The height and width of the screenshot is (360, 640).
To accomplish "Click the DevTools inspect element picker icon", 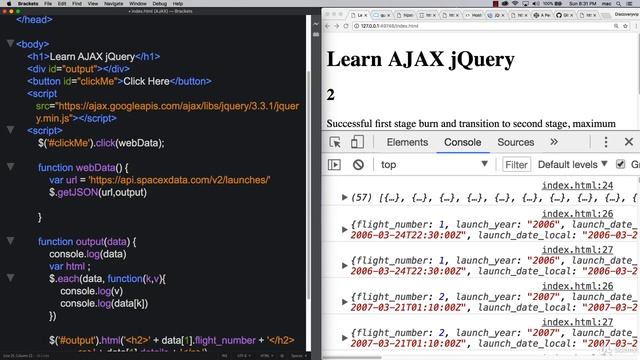I will point(335,142).
